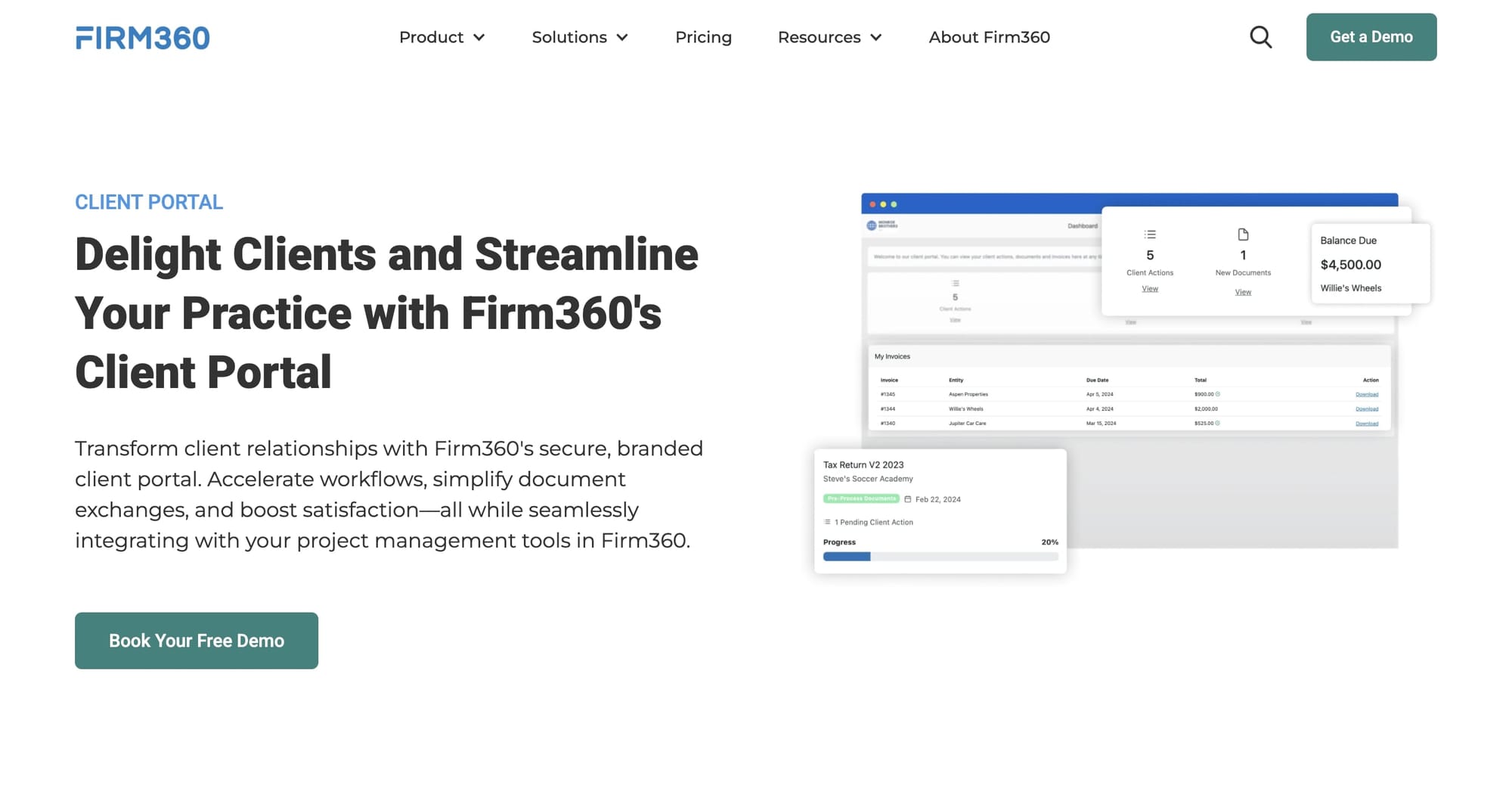
Task: Click View link under New Documents
Action: pos(1243,292)
